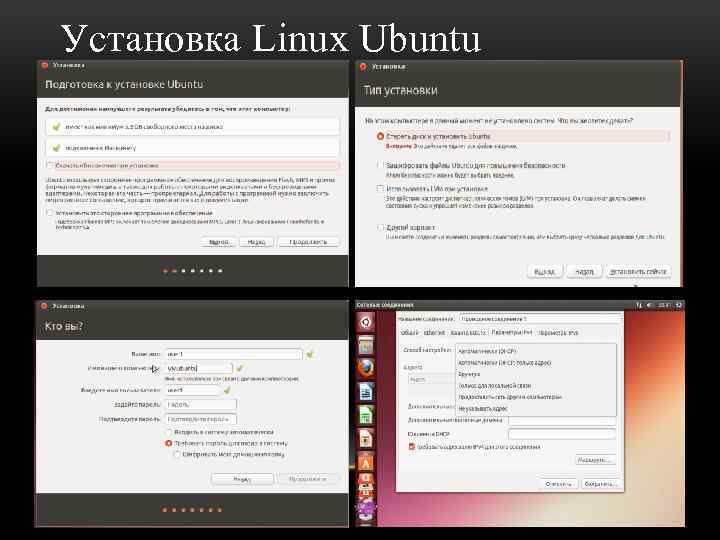Switch to the Ethernet connection tab
This screenshot has height=540, width=720.
[434, 332]
